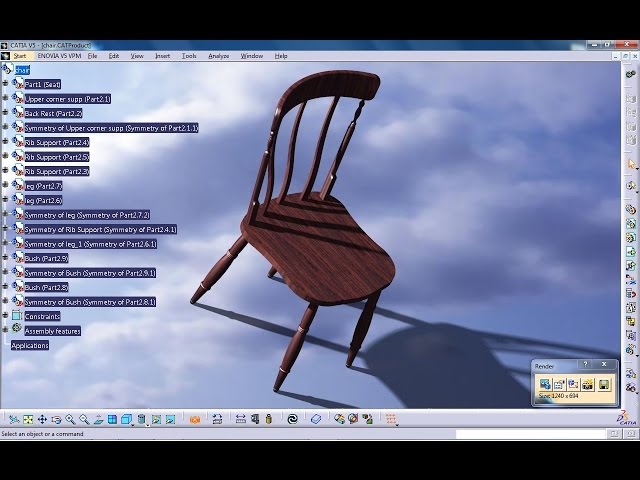Open the orange Capture camera tool
Viewport: 640px width, 480px height.
(x=195, y=419)
